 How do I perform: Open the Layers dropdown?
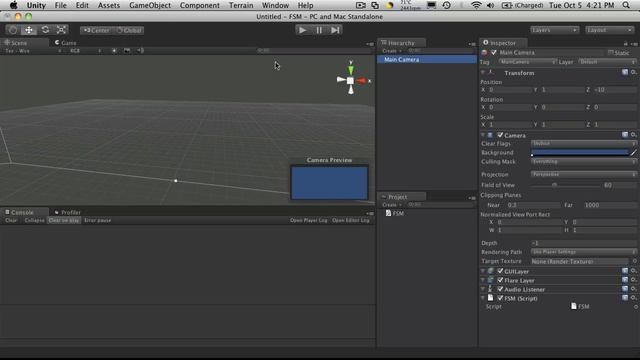(x=554, y=30)
